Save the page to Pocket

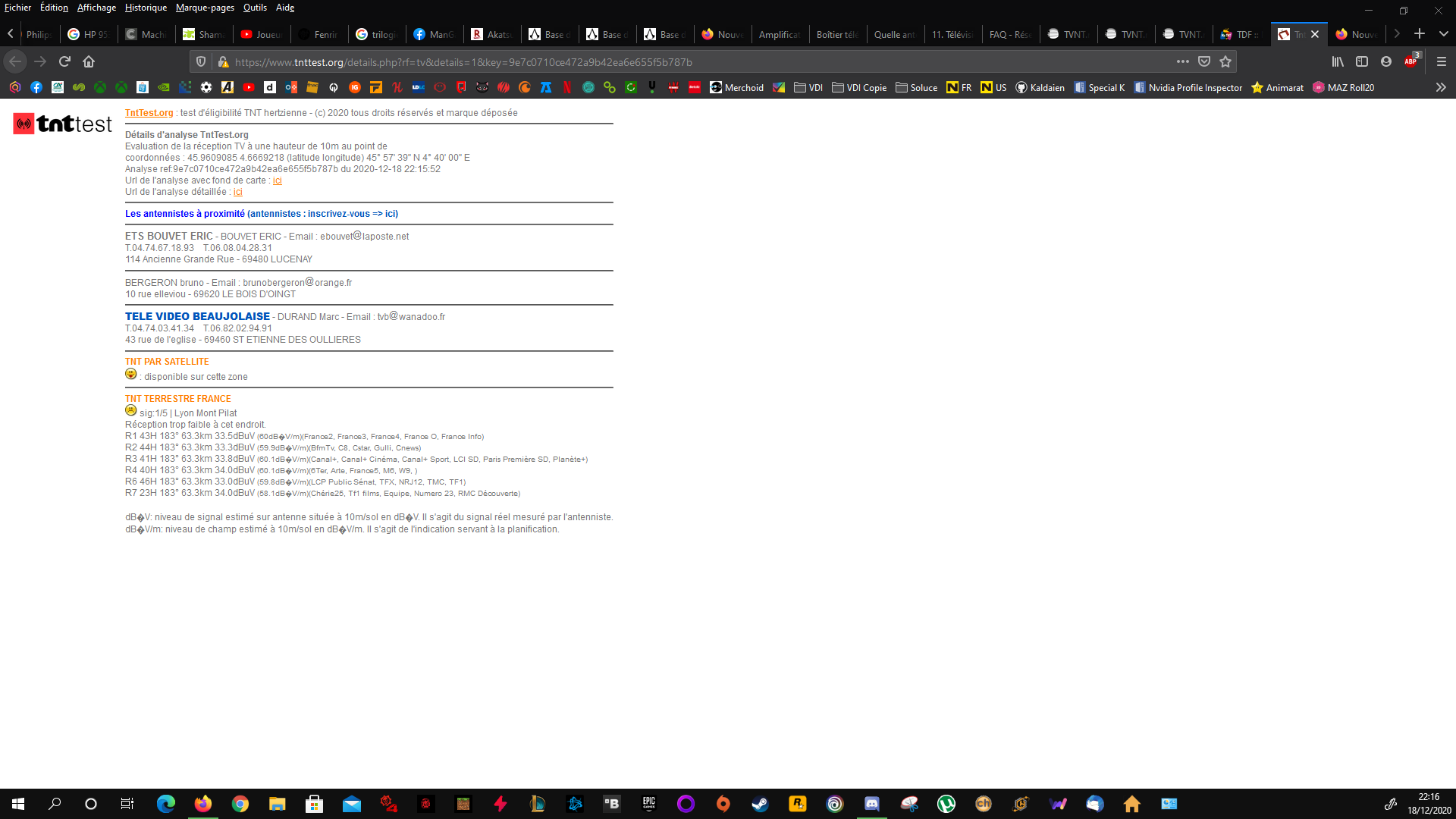(1204, 61)
